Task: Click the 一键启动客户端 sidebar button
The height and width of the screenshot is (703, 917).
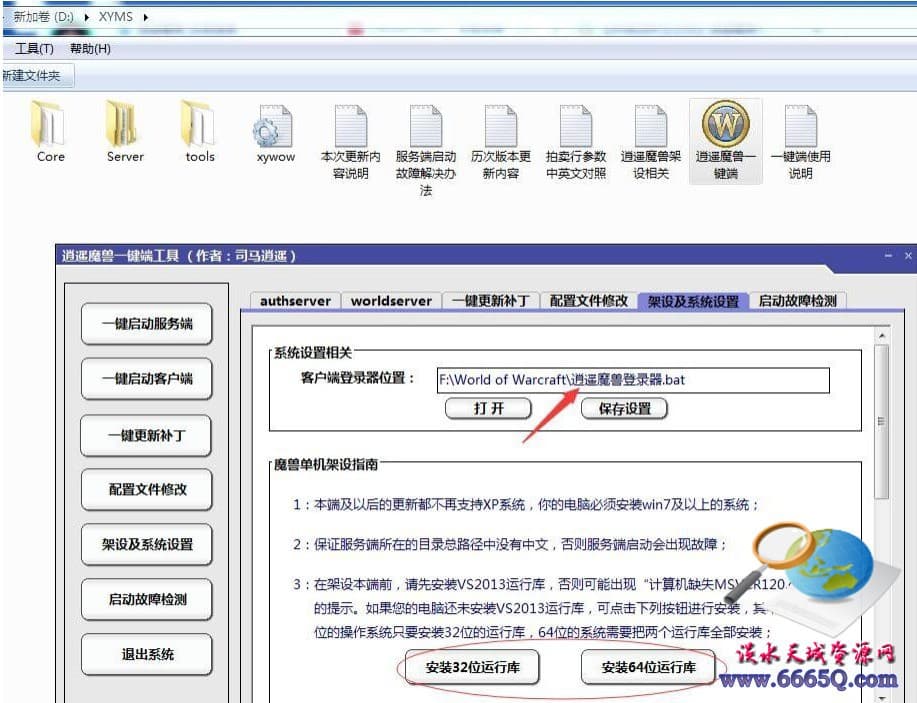Action: [147, 378]
